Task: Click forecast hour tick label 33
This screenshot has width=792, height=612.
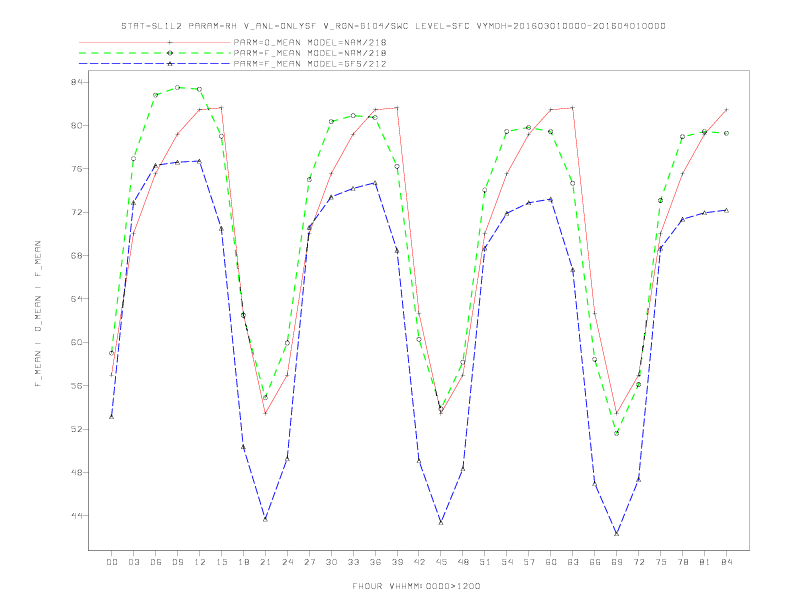Action: pyautogui.click(x=353, y=562)
